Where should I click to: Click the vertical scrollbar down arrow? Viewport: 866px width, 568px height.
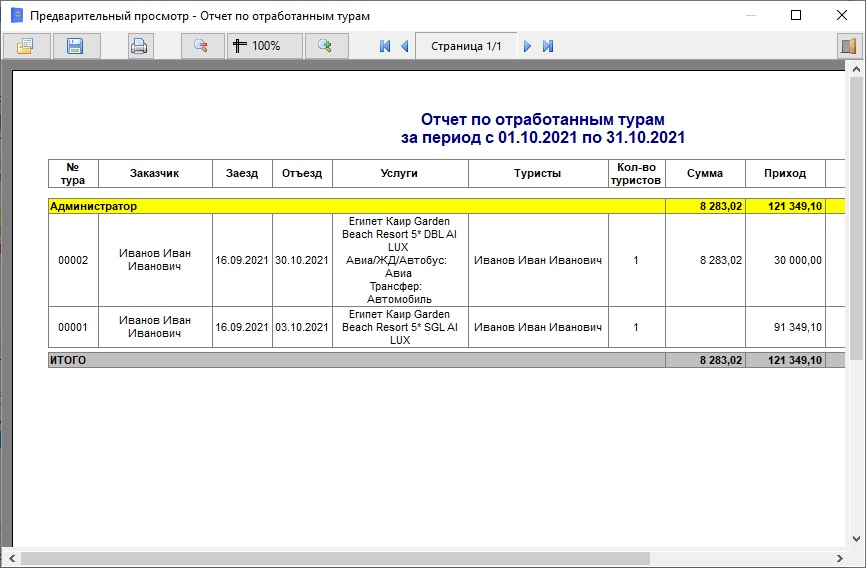point(857,539)
